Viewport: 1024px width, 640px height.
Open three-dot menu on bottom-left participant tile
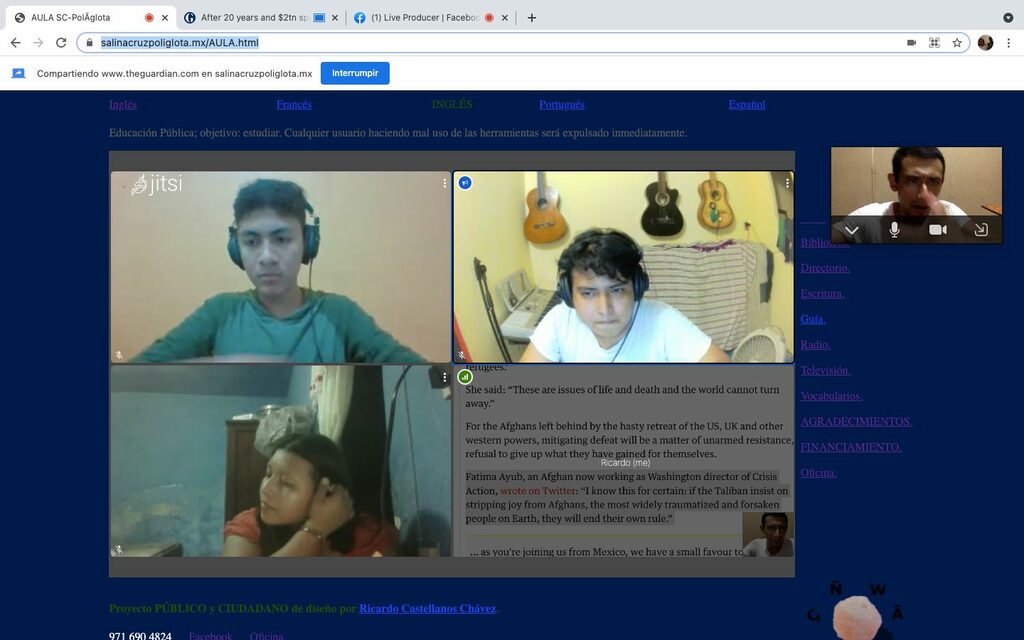click(x=445, y=377)
